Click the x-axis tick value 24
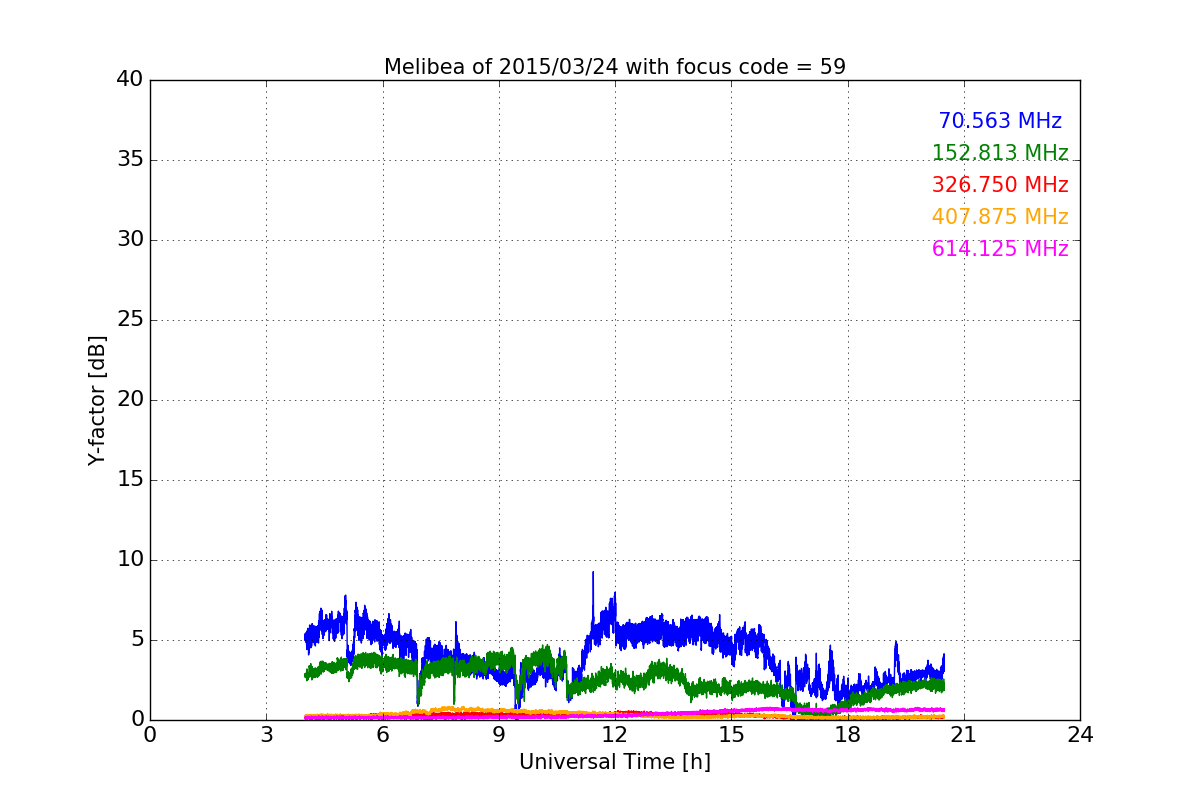 pyautogui.click(x=1080, y=735)
